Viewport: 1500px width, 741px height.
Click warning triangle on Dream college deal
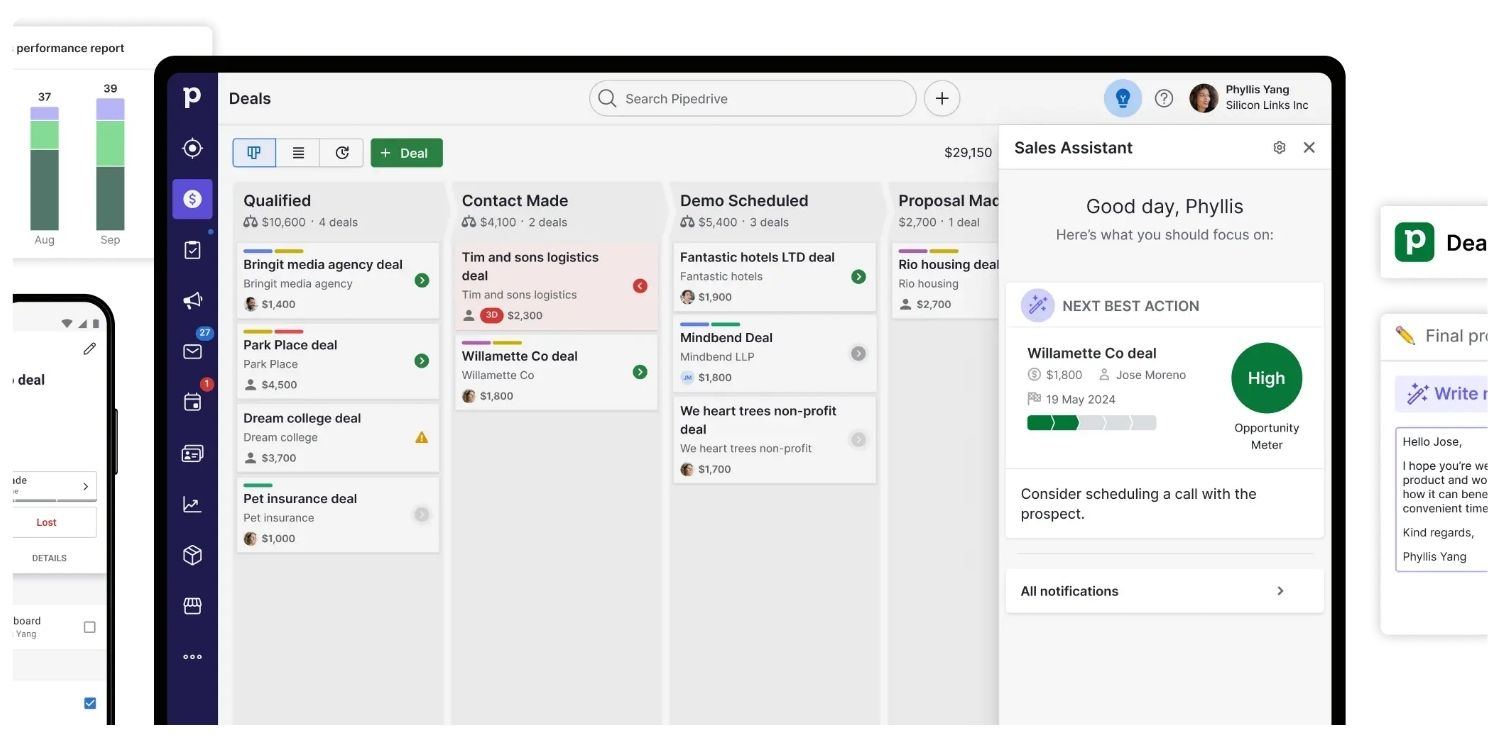click(422, 437)
